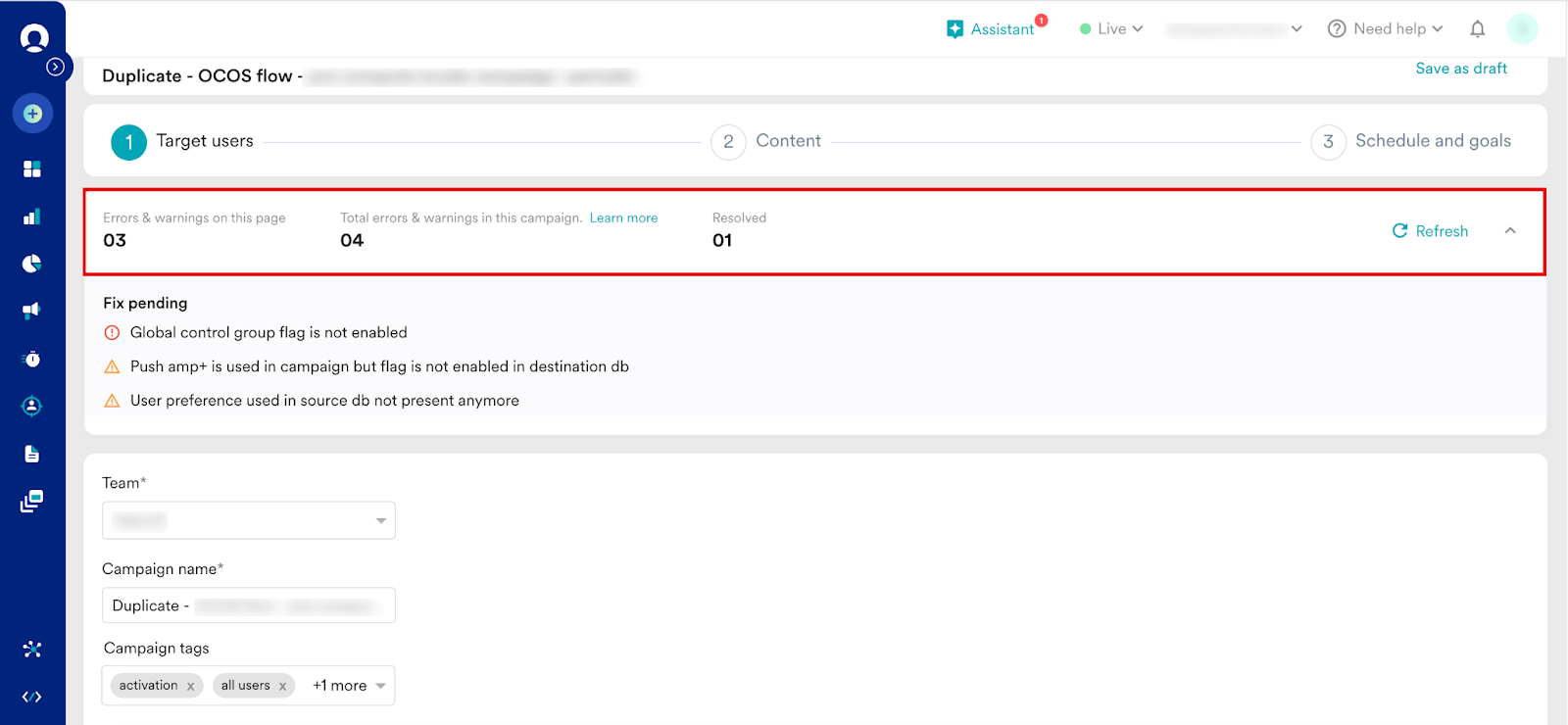This screenshot has height=725, width=1568.
Task: Expand the Need help menu
Action: click(1385, 29)
